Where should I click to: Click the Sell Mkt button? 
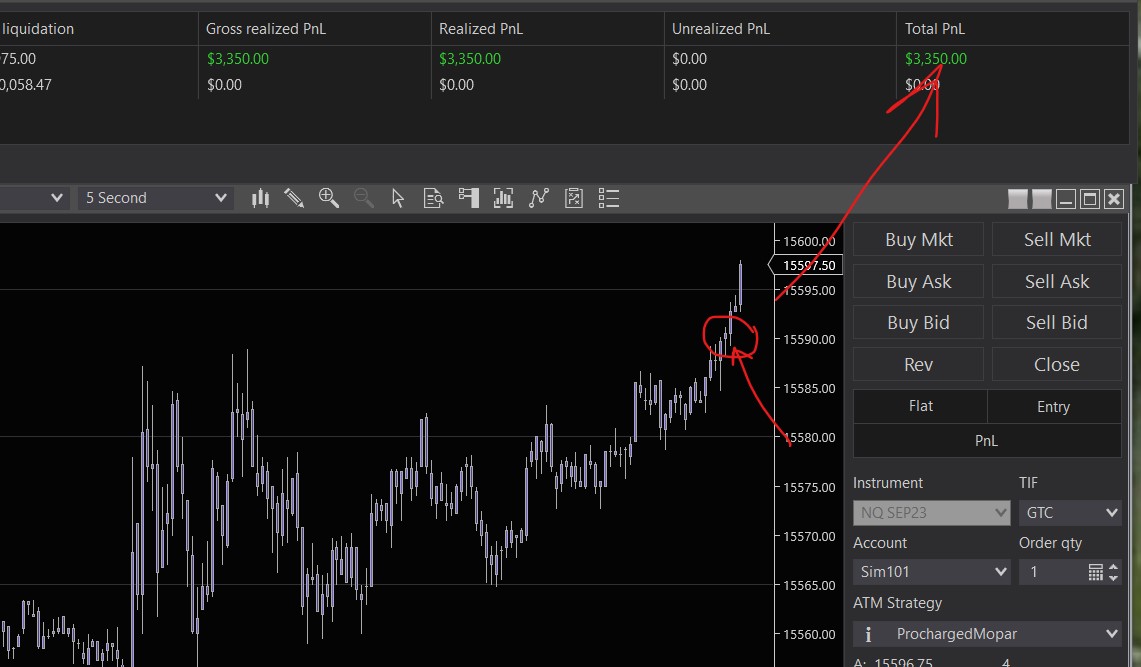tap(1057, 239)
